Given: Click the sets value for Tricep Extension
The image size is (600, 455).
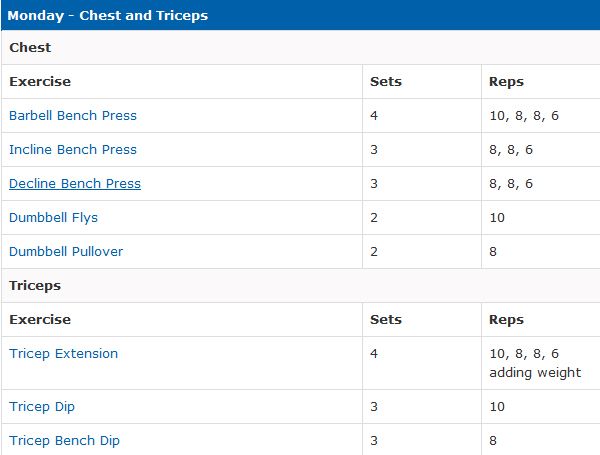Looking at the screenshot, I should (374, 353).
